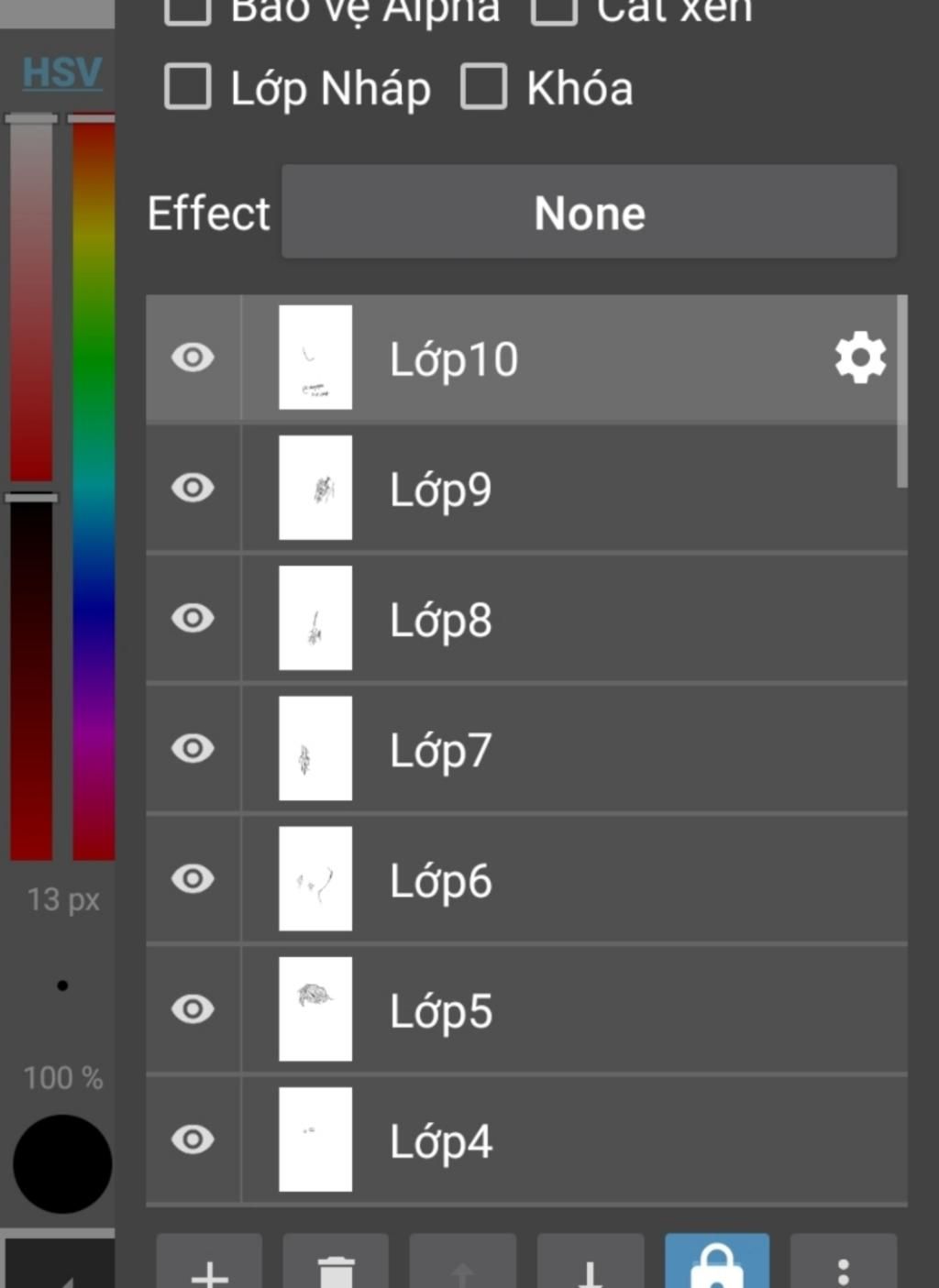The height and width of the screenshot is (1288, 939).
Task: Click the rainbow hue slider bar
Action: point(94,488)
